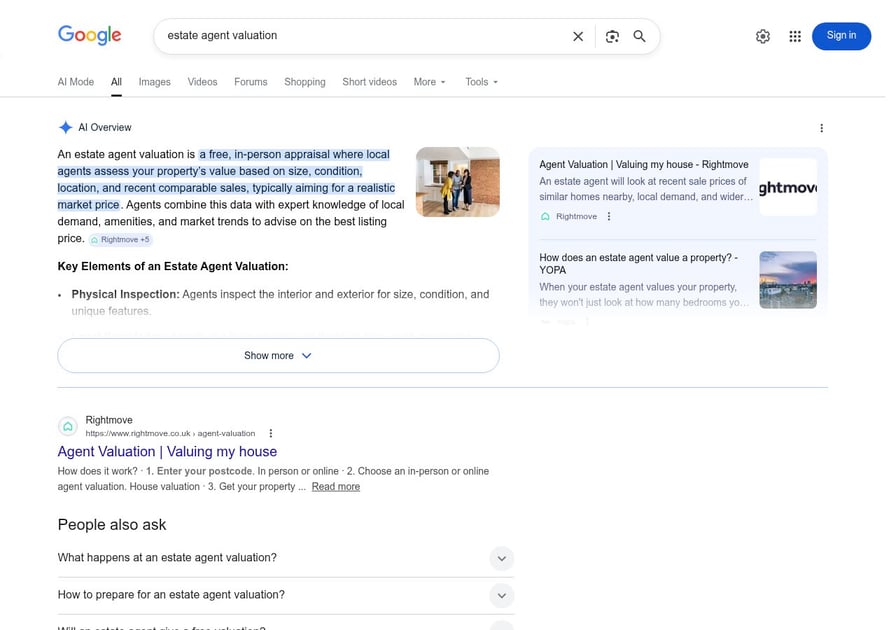Screen dimensions: 896x630
Task: Open three-dot menu beside Rightmove source card
Action: [x=609, y=217]
